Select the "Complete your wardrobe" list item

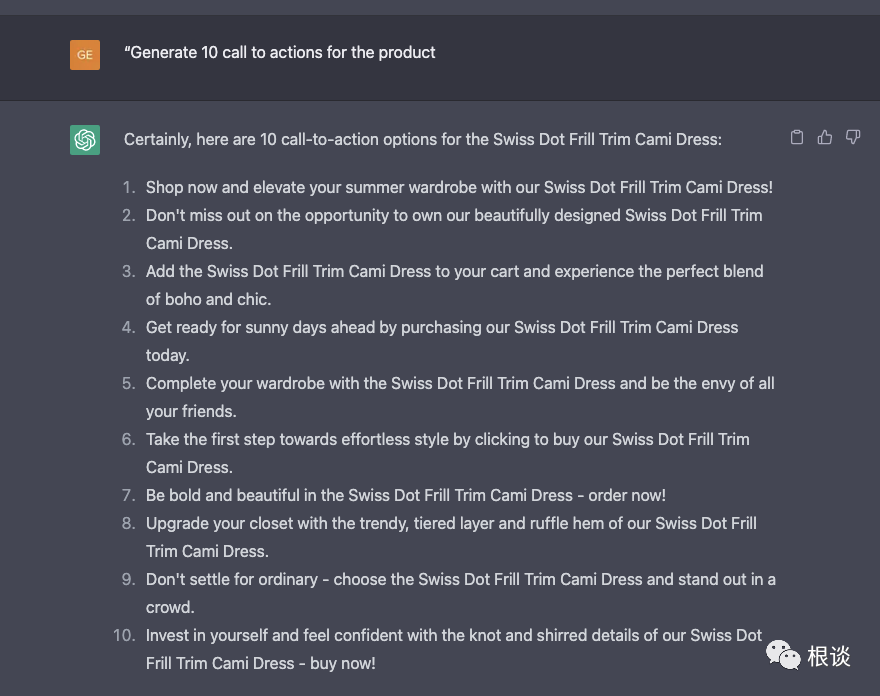(460, 383)
